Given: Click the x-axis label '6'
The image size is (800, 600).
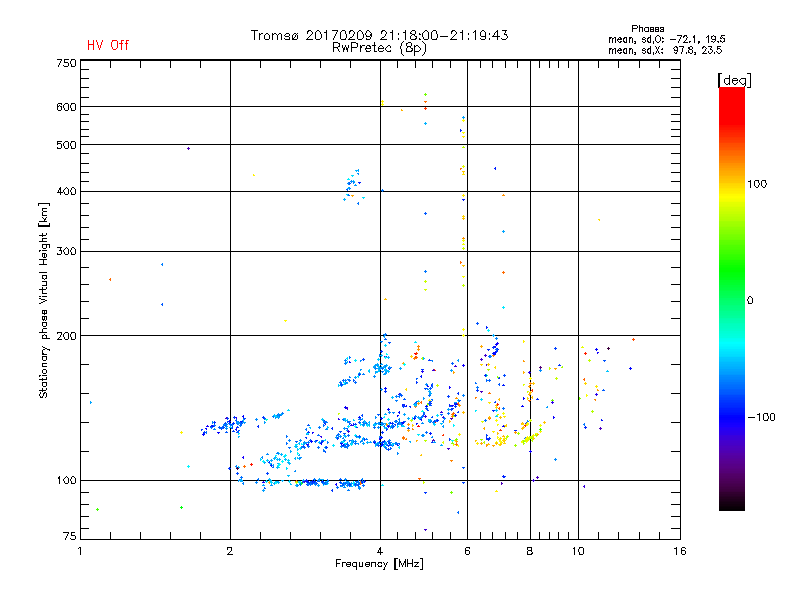Looking at the screenshot, I should pyautogui.click(x=467, y=551).
